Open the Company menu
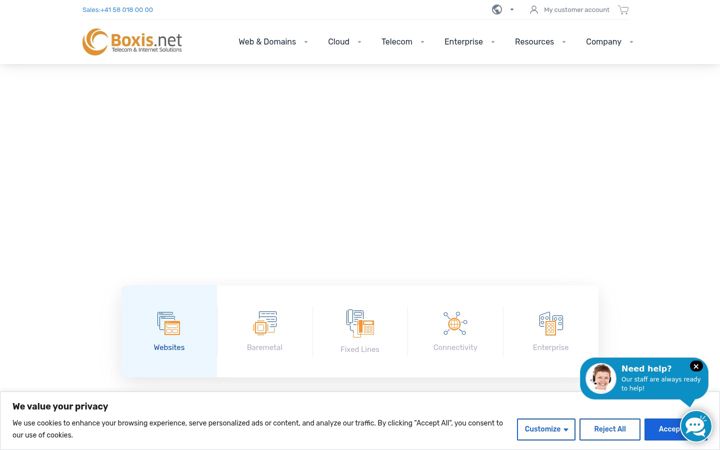 point(603,42)
